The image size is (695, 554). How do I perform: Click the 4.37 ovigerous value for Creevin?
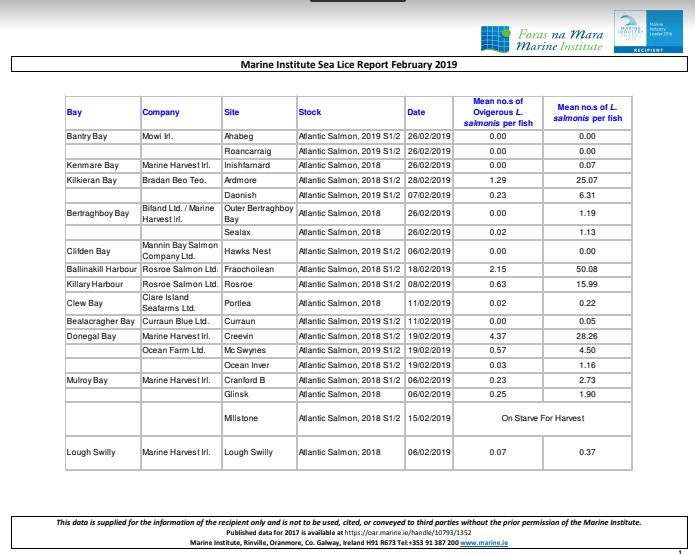tap(498, 337)
